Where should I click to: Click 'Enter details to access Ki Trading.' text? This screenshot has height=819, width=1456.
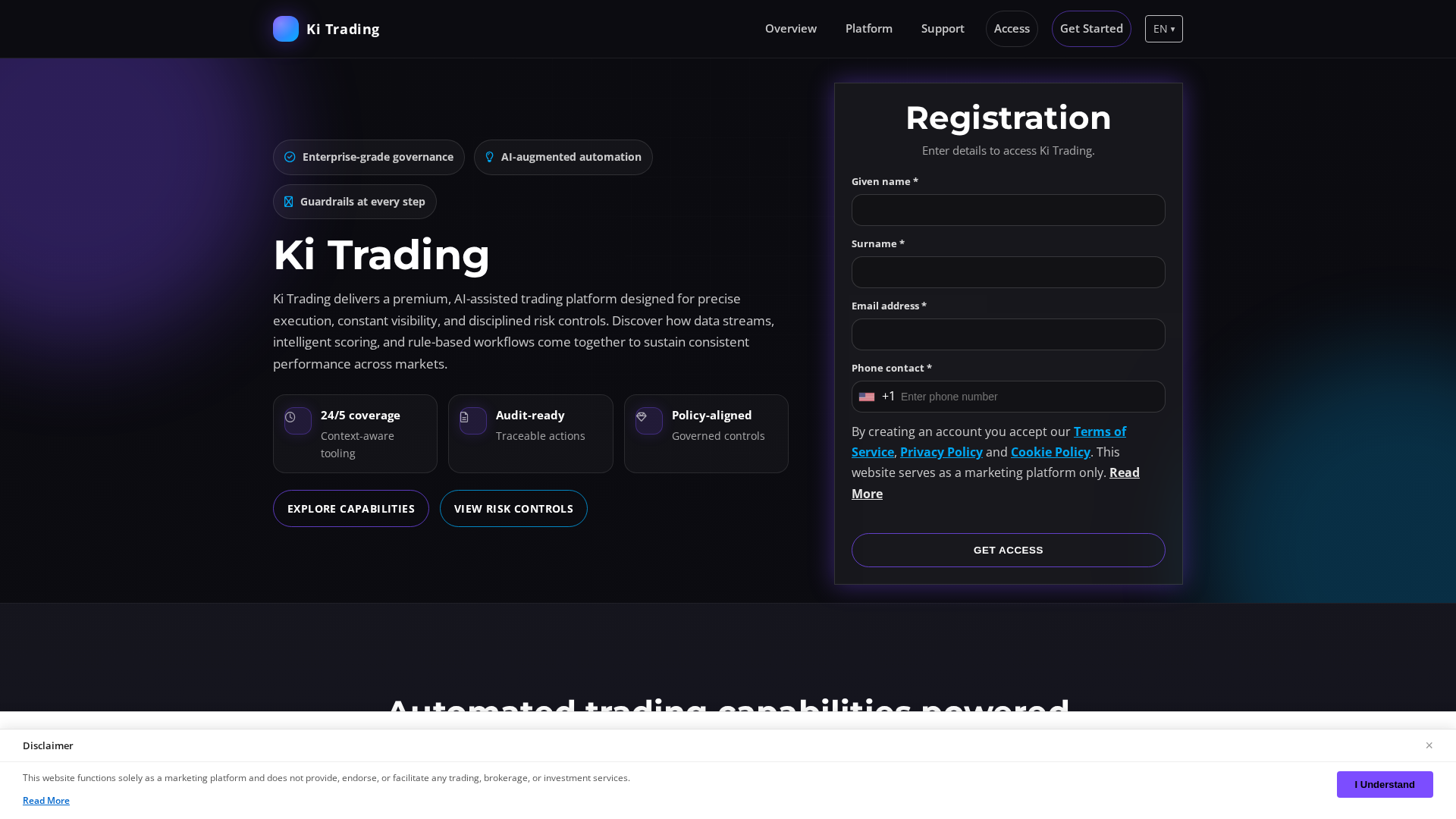click(1009, 151)
